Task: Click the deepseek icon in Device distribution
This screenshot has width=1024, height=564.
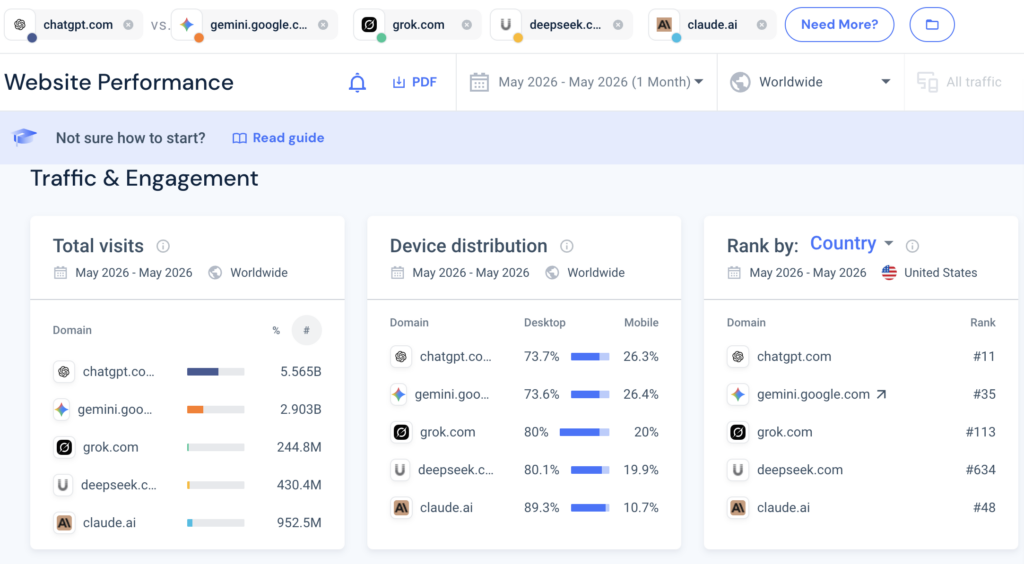Action: (x=400, y=470)
